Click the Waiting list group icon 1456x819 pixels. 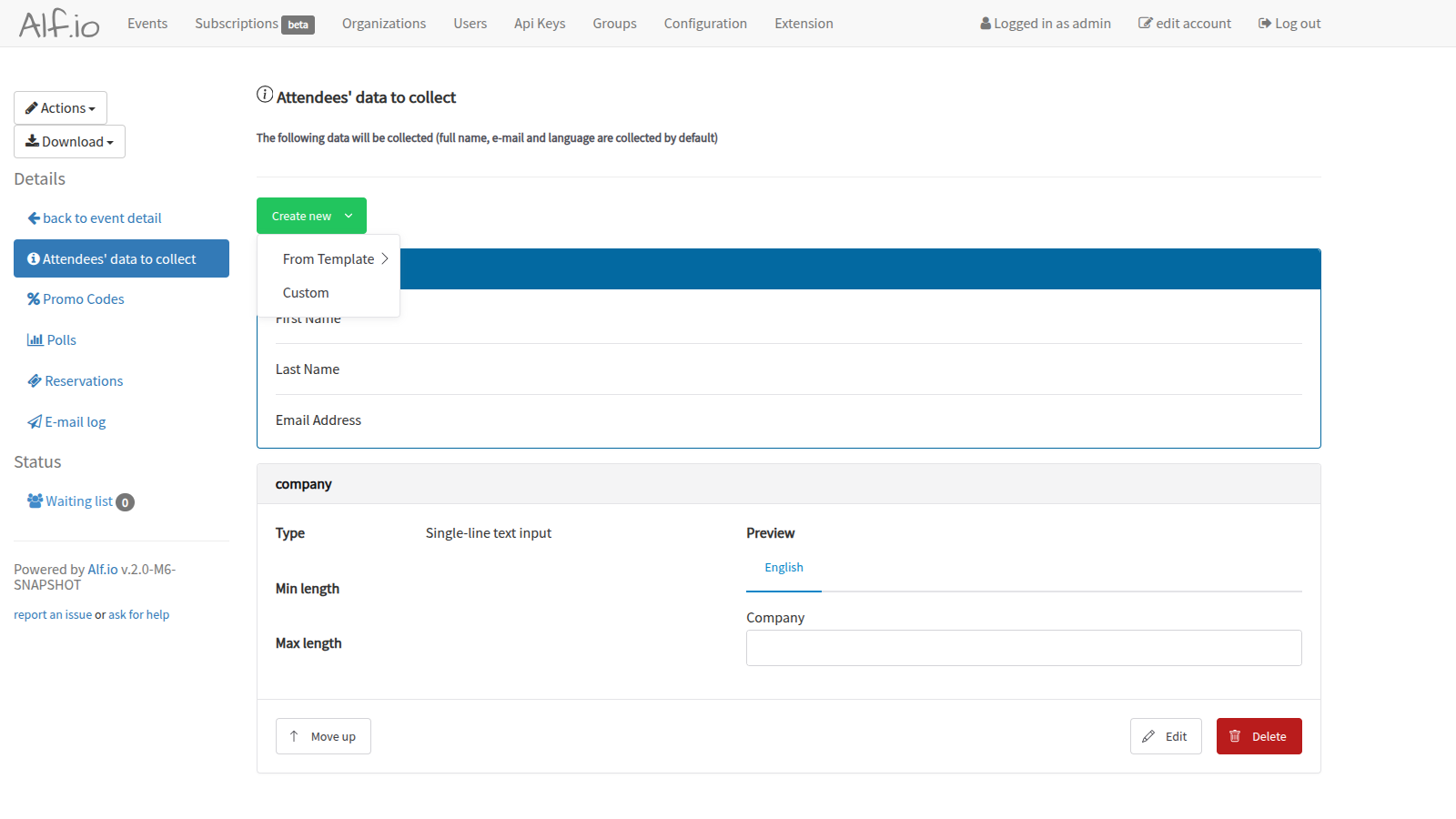(x=35, y=500)
